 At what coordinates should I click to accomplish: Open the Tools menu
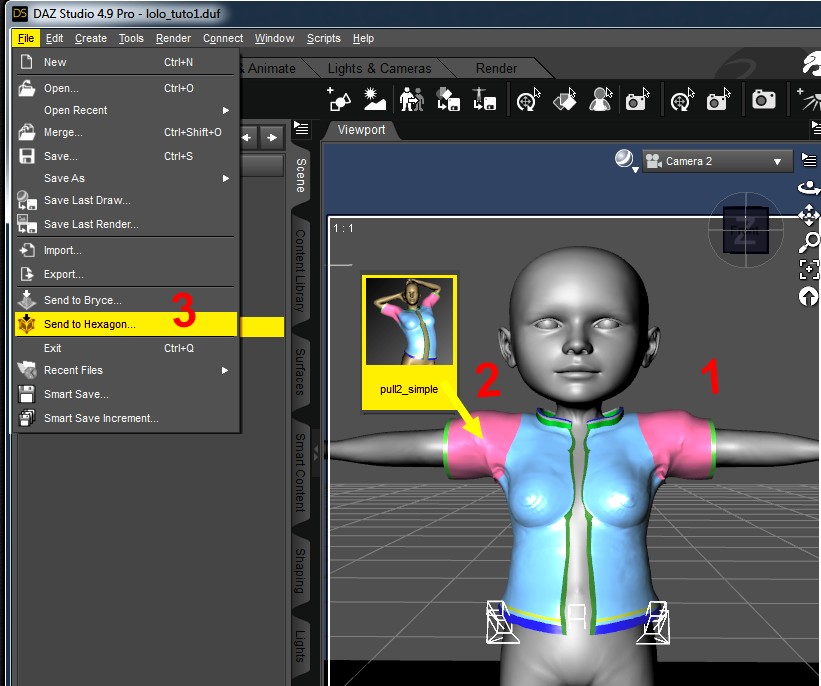tap(131, 38)
